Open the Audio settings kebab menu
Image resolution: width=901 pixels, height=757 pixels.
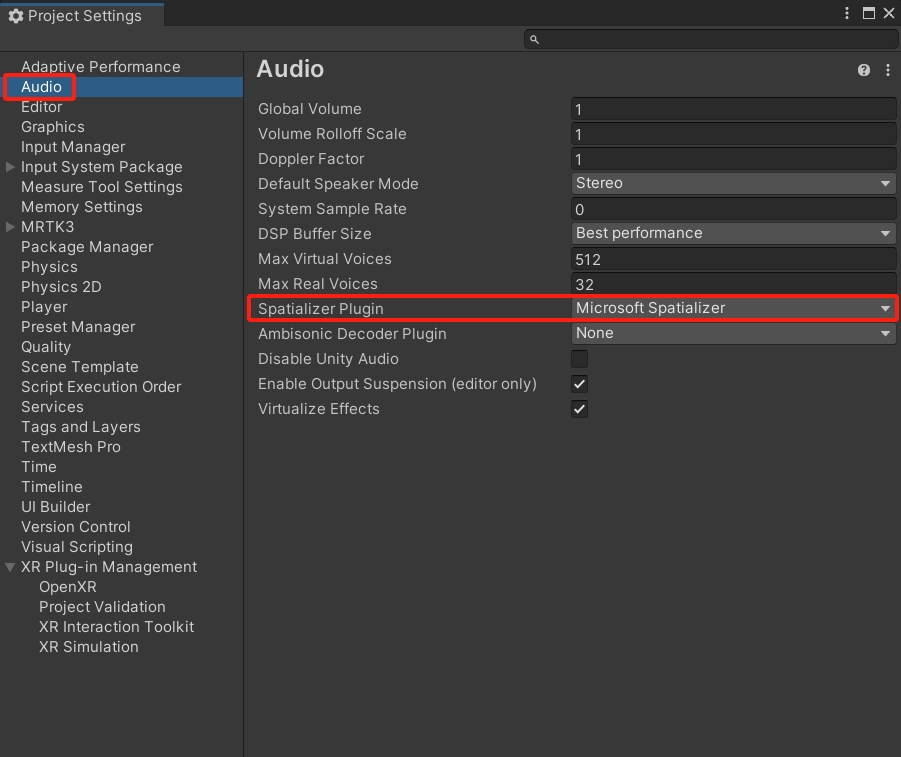pos(888,70)
